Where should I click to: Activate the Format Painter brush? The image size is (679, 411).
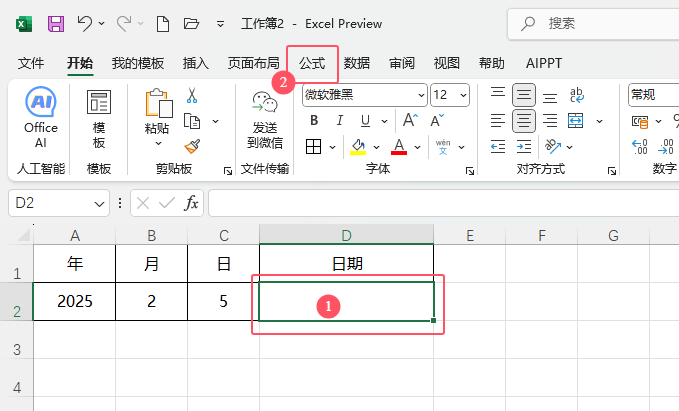(x=192, y=146)
